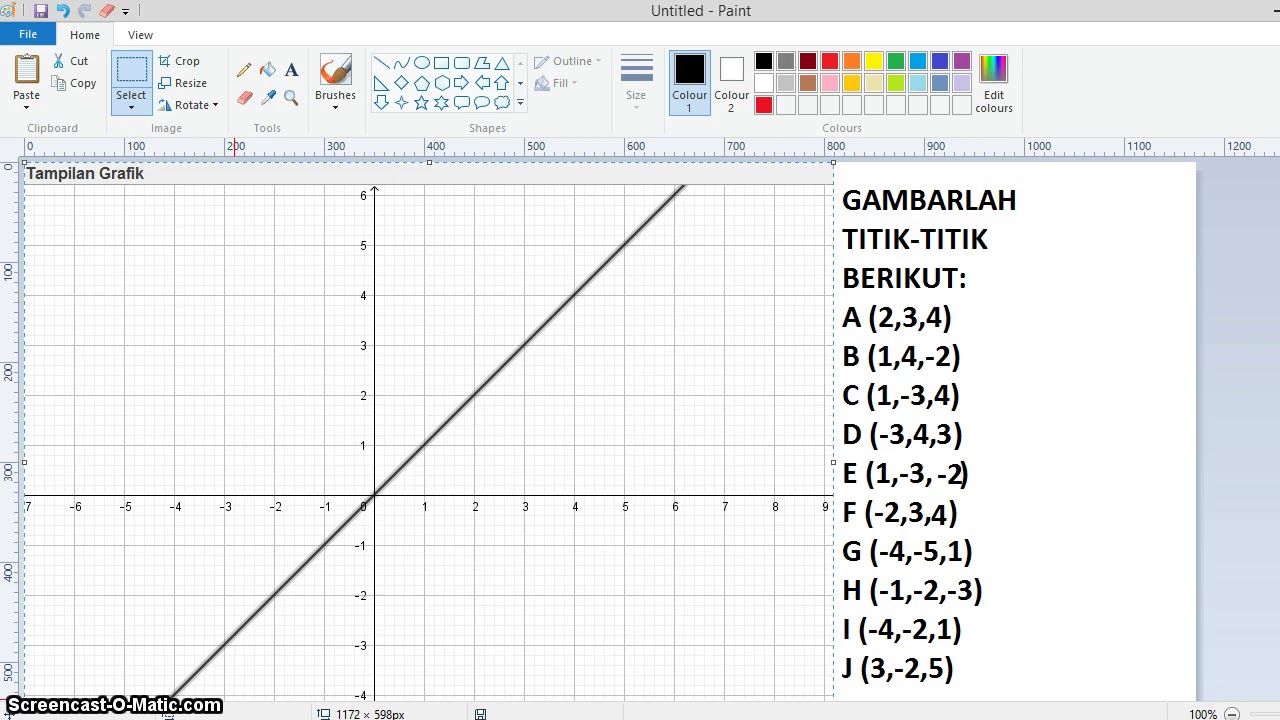This screenshot has height=720, width=1280.
Task: Click the text line 'A (2,3,4)'
Action: click(897, 318)
